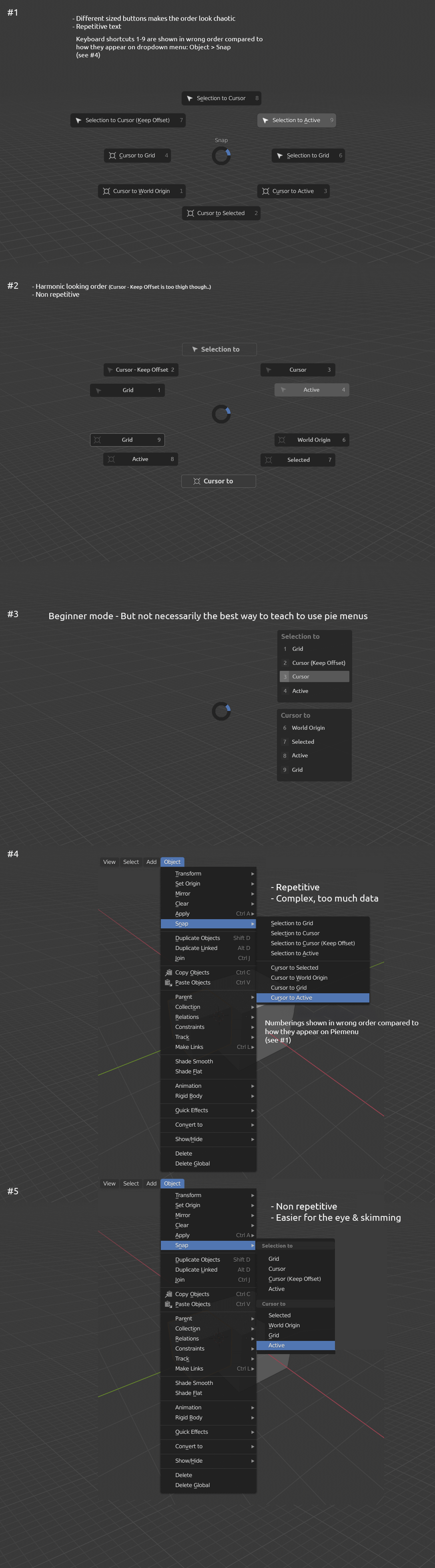Choose 'Selection to Grid' in #4 Snap submenu

coord(313,924)
